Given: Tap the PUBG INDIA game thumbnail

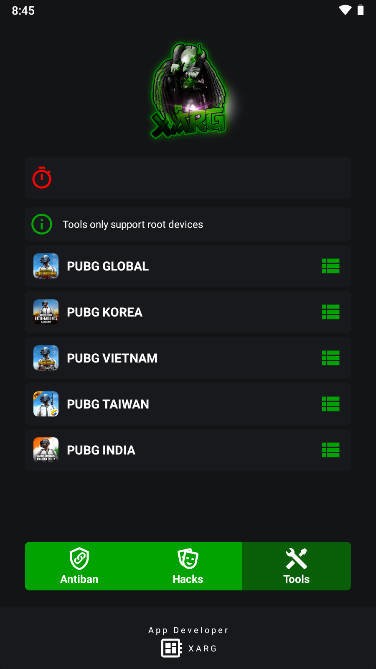Looking at the screenshot, I should point(46,450).
